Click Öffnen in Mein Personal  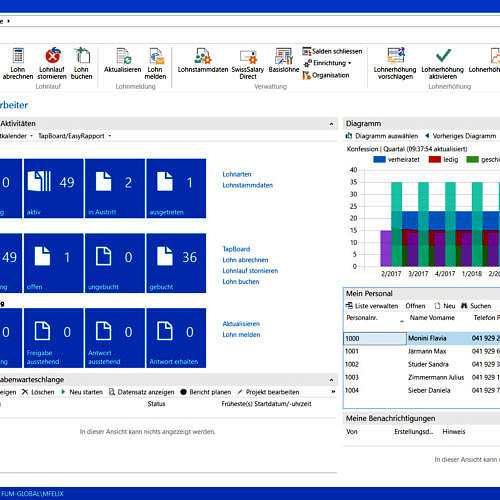(x=415, y=306)
